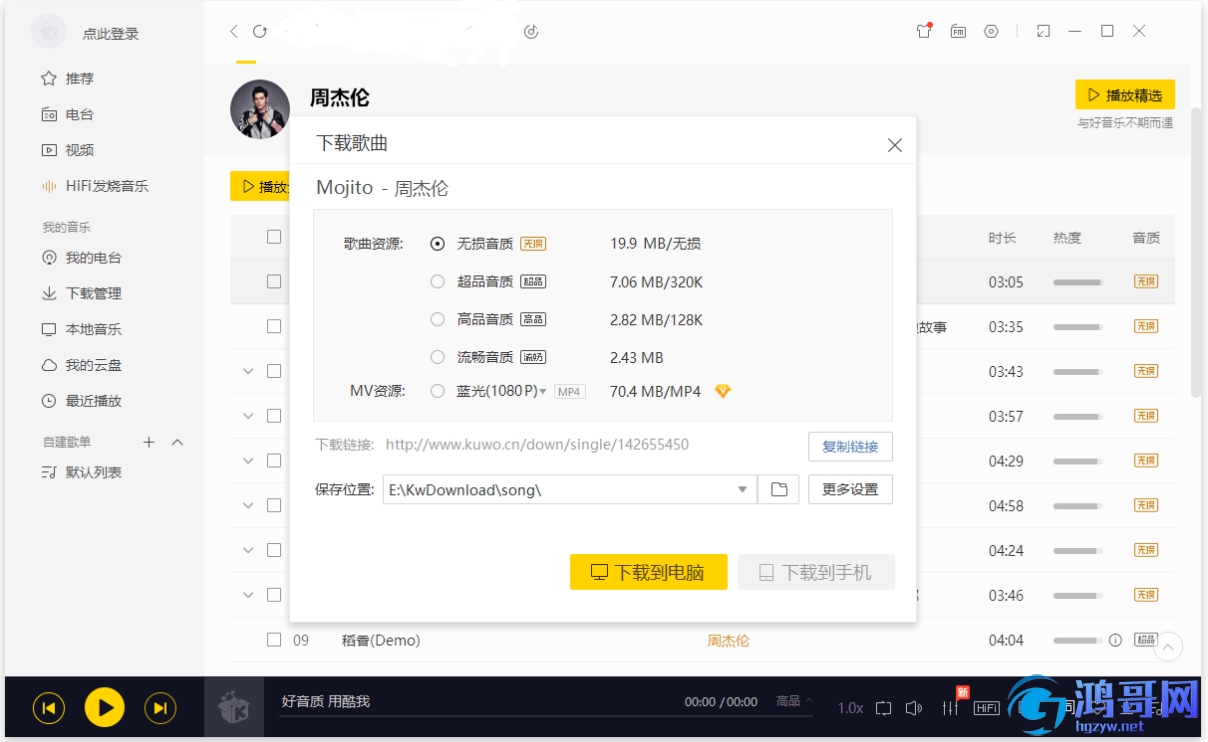1208x742 pixels.
Task: Open the 默认列表 default playlist
Action: 82,472
